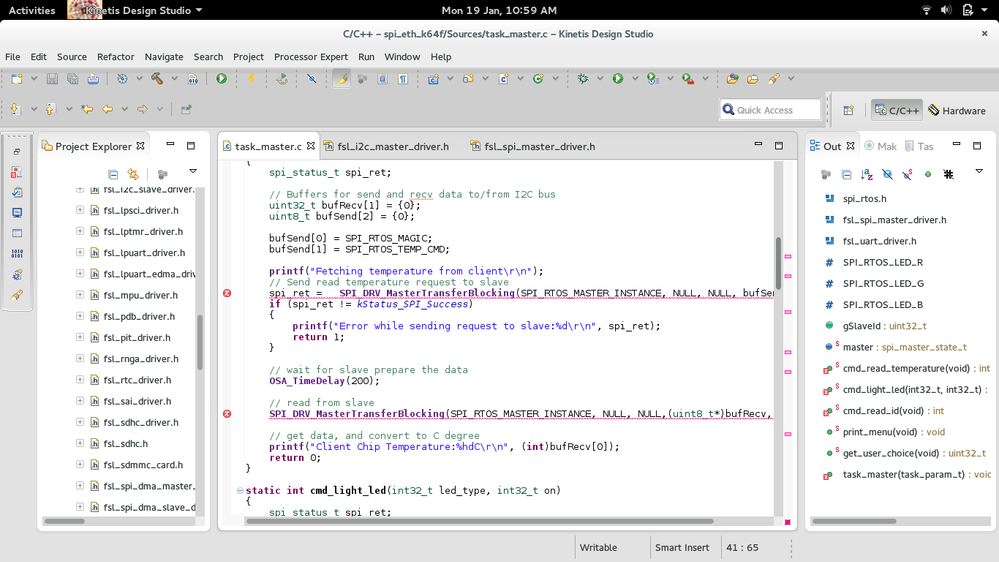Click the Back navigation arrow
Viewport: 999px width, 562px height.
coord(108,109)
